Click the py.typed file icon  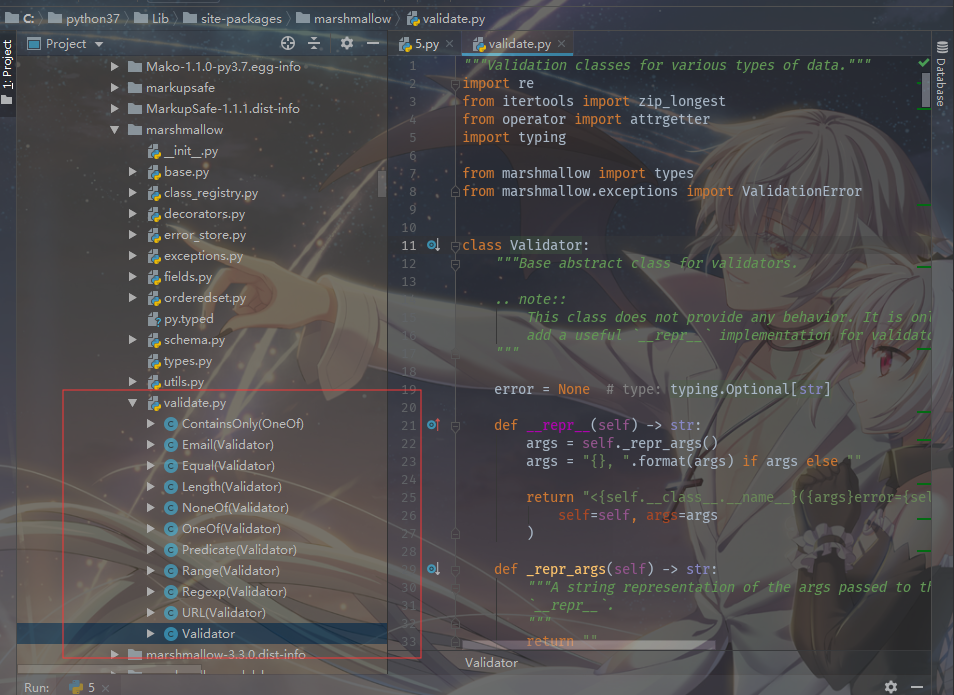pos(154,319)
